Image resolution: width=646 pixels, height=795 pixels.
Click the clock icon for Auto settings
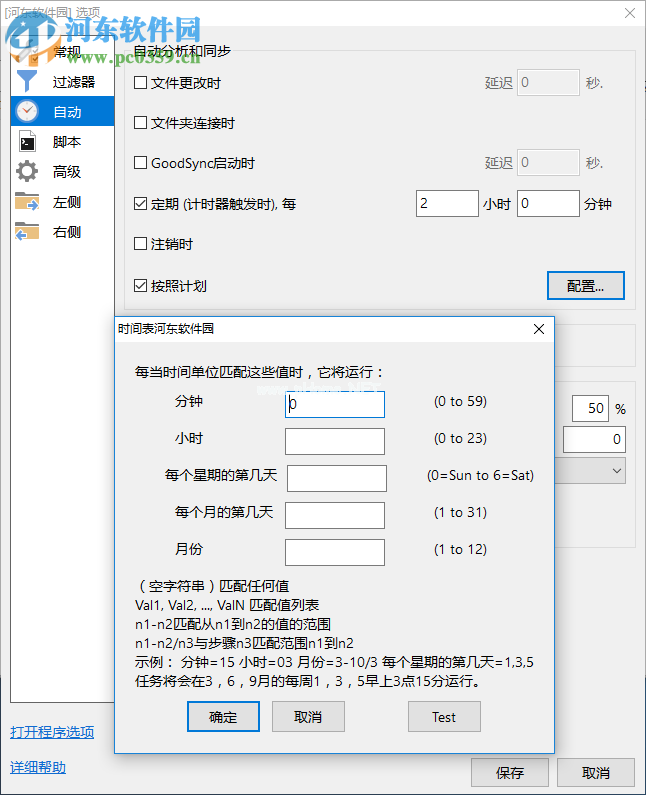coord(27,112)
